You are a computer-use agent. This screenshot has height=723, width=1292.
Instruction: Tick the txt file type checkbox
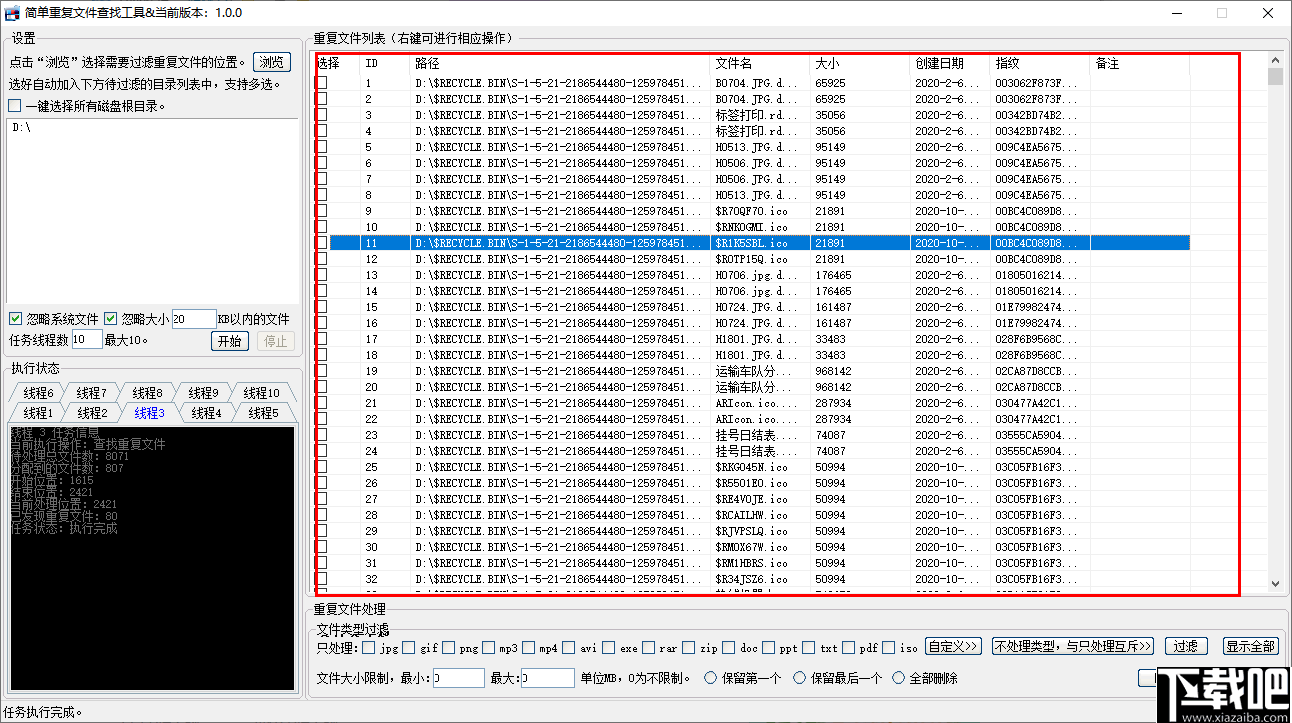pos(809,648)
